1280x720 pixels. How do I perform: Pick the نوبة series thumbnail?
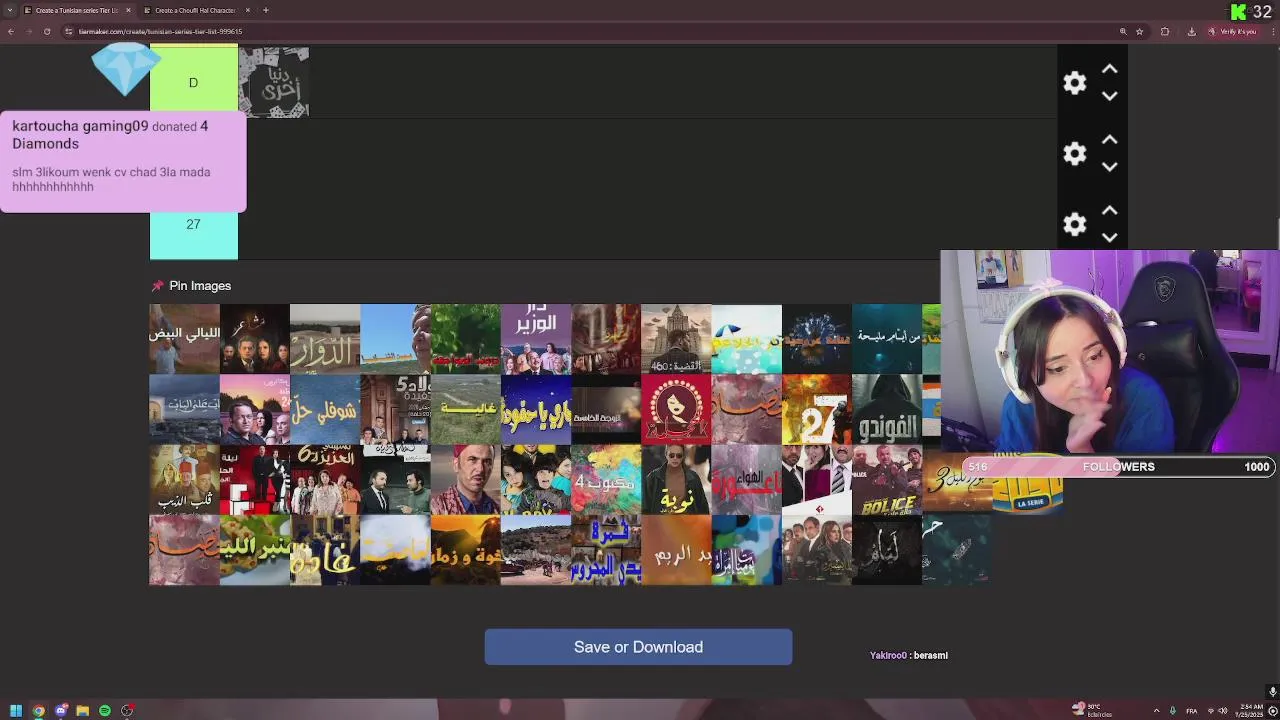click(676, 480)
